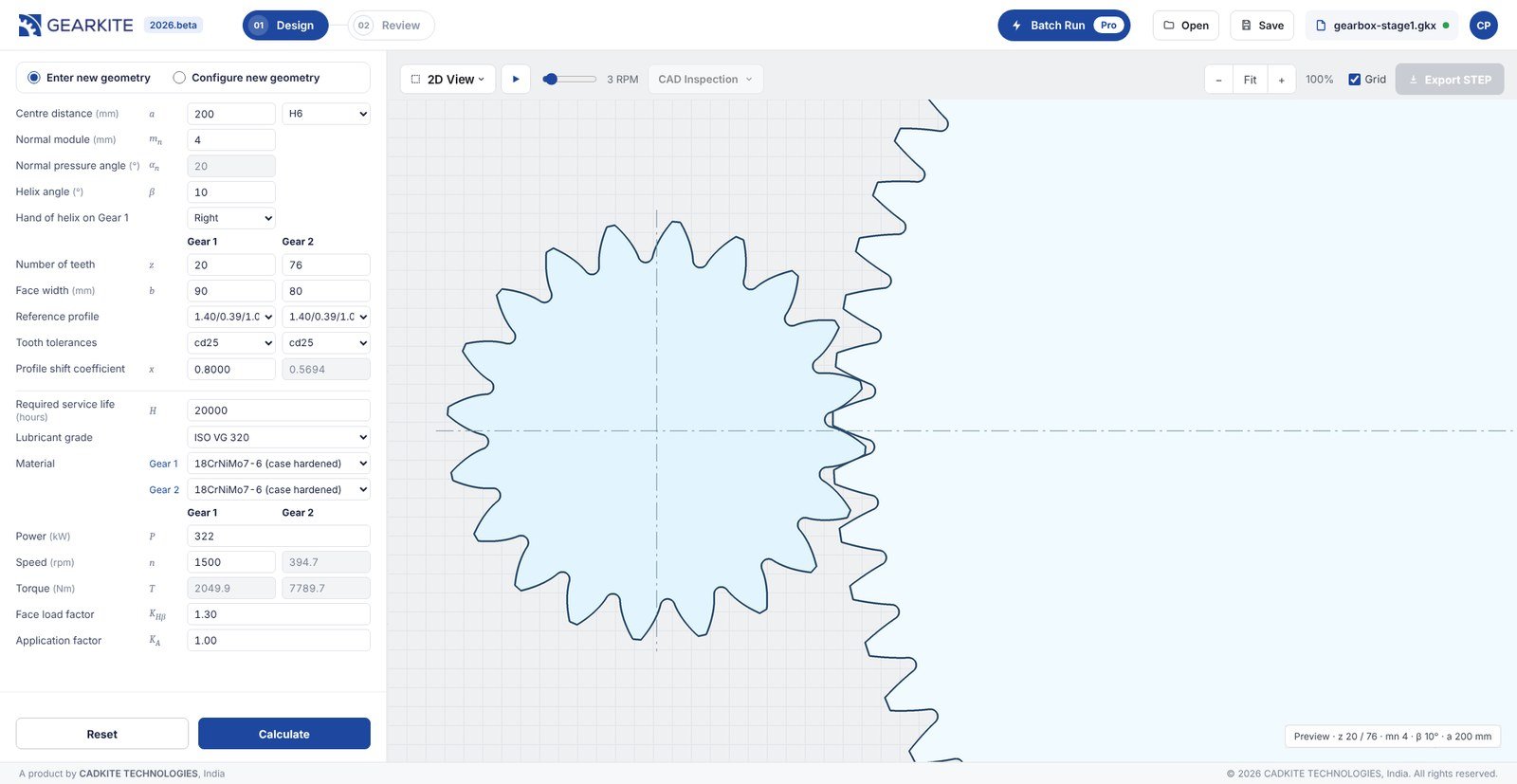Click the Normal module input field
The height and width of the screenshot is (784, 1517).
(231, 140)
